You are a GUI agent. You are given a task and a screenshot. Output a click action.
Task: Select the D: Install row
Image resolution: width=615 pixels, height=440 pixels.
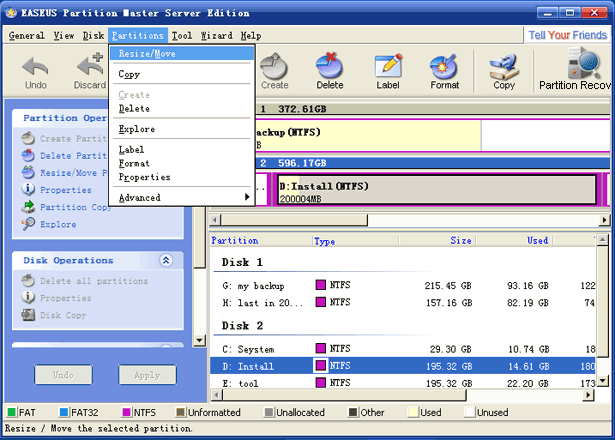pos(402,366)
